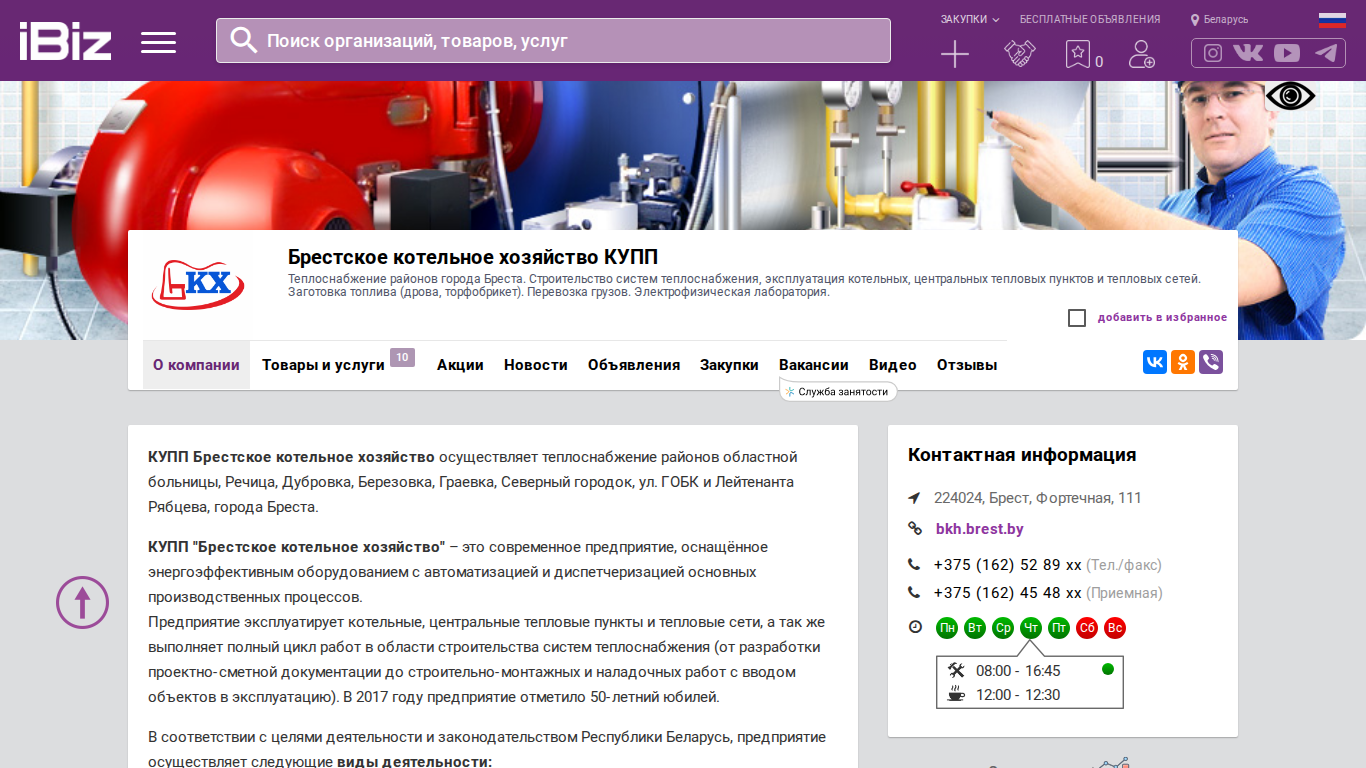Screen dimensions: 1366x768
Task: Click the address 224024, Брест, Фортечная, 111
Action: click(1038, 498)
